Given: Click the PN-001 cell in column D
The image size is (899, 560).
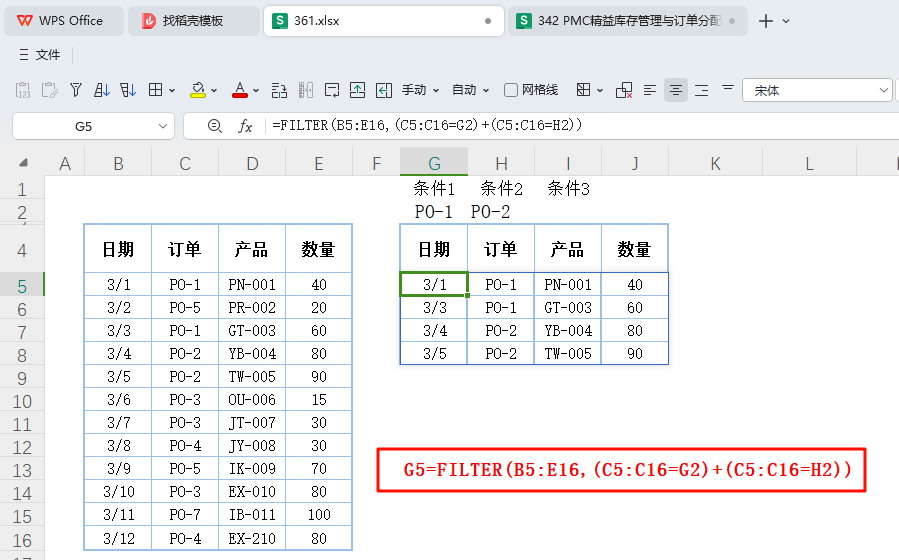Looking at the screenshot, I should [252, 284].
